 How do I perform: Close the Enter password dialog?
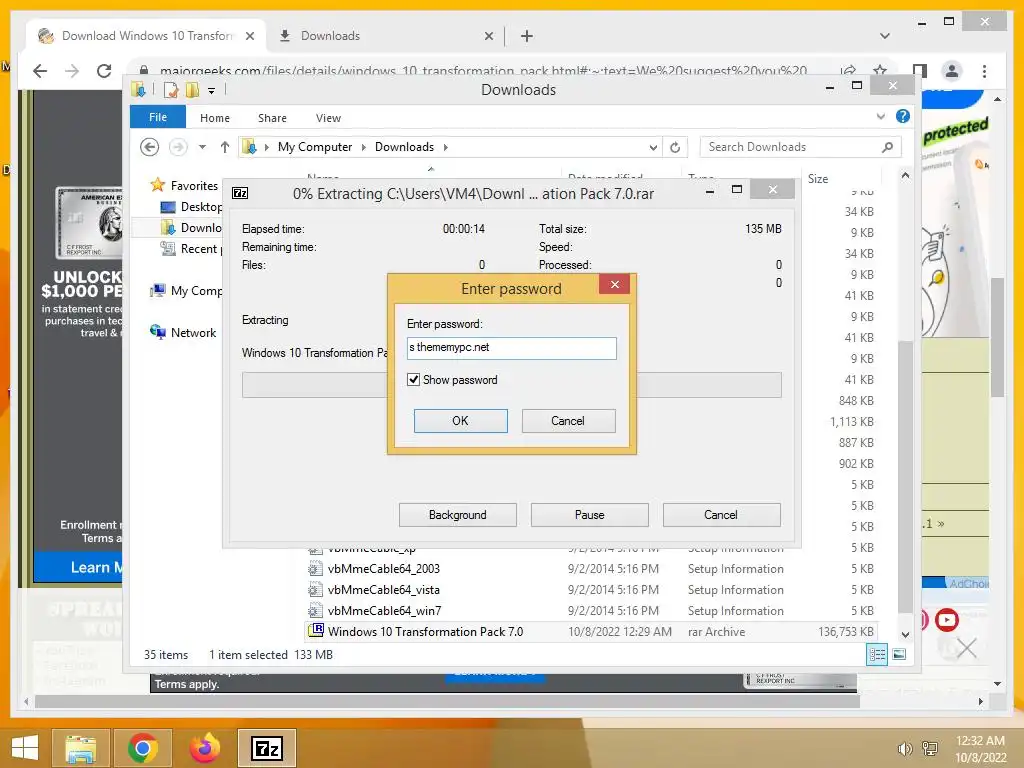coord(615,284)
